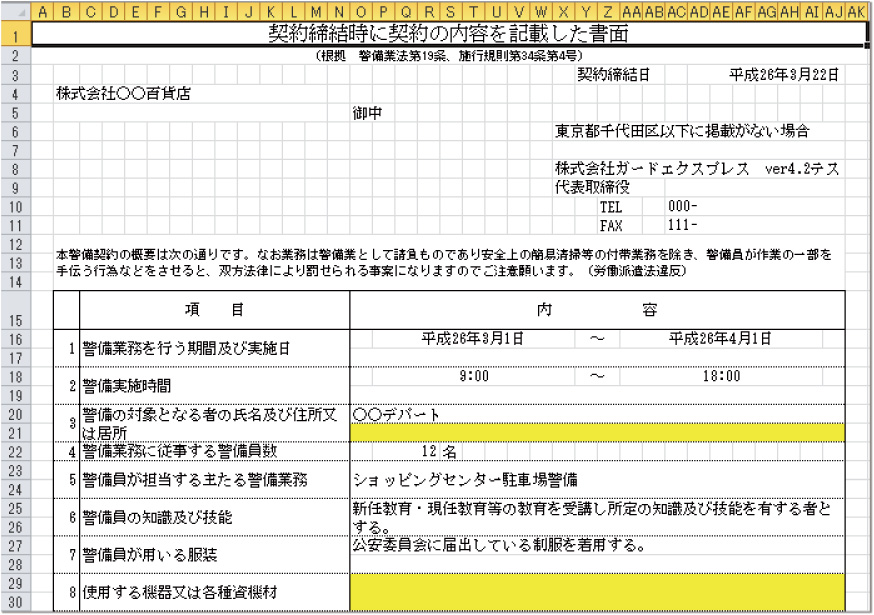Click the yellow cell below ○○デパート

598,433
